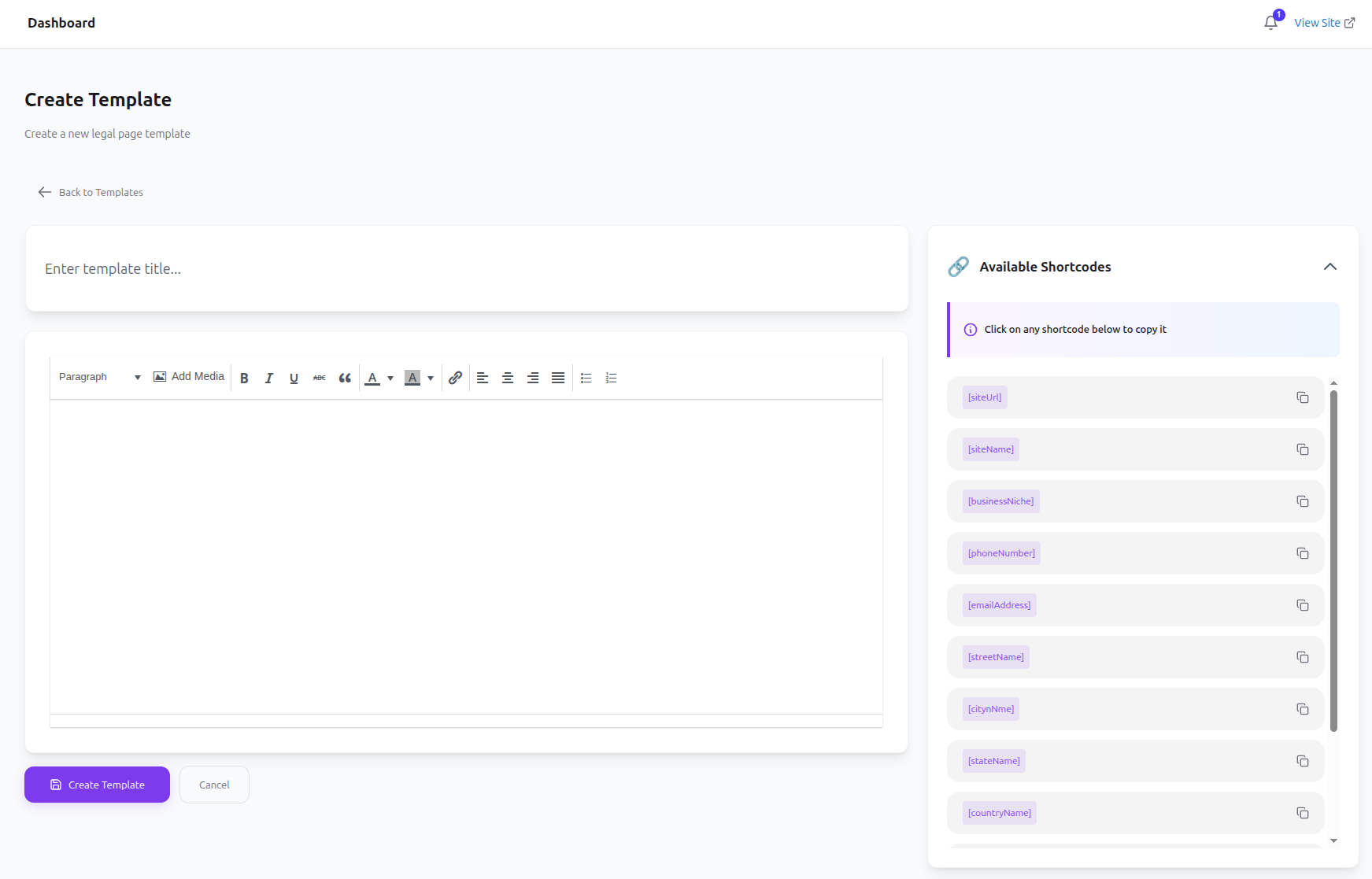The height and width of the screenshot is (879, 1372).
Task: Copy the [businessNiche] shortcode icon
Action: click(x=1303, y=501)
